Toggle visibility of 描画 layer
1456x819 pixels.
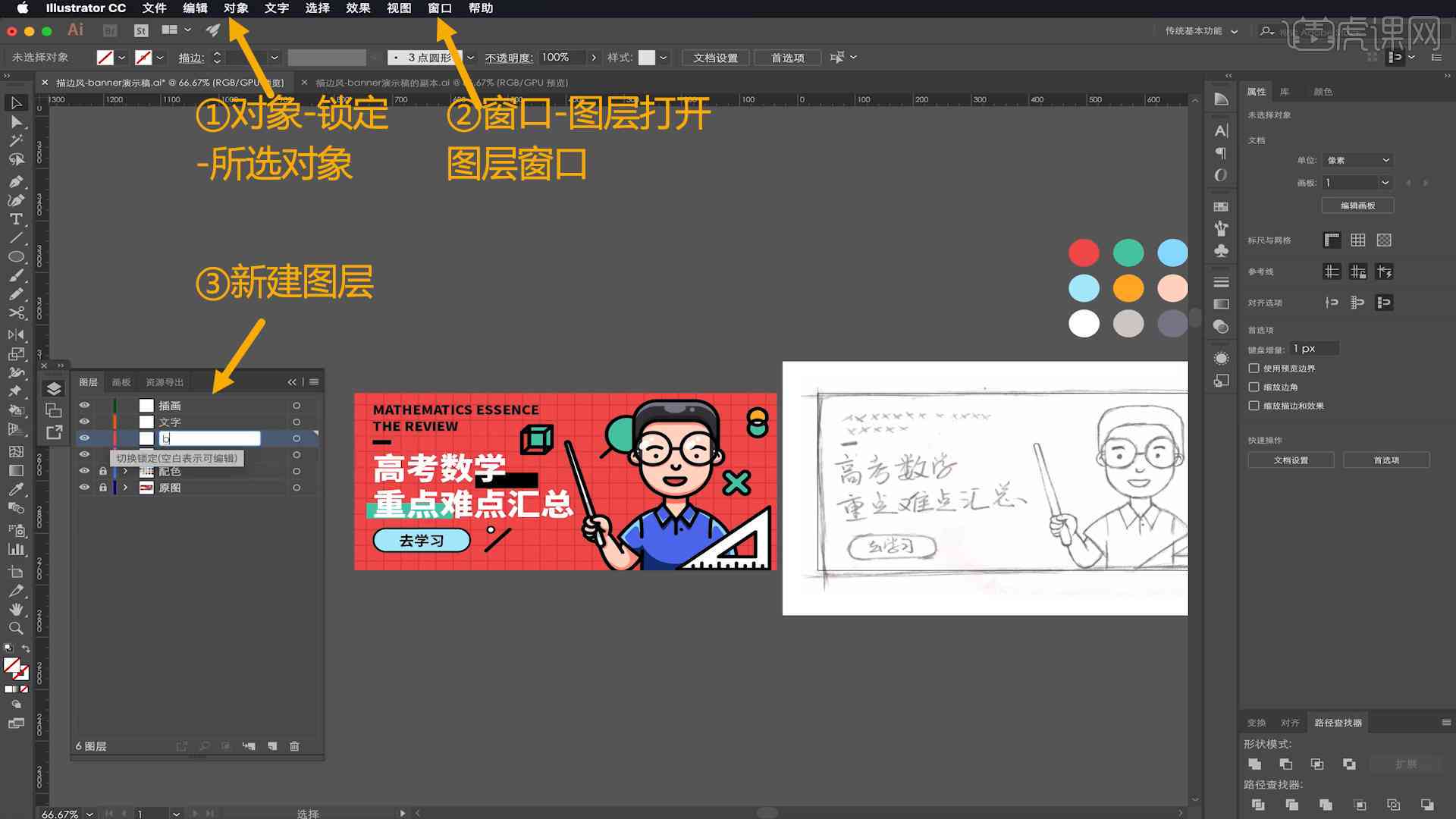click(x=84, y=405)
